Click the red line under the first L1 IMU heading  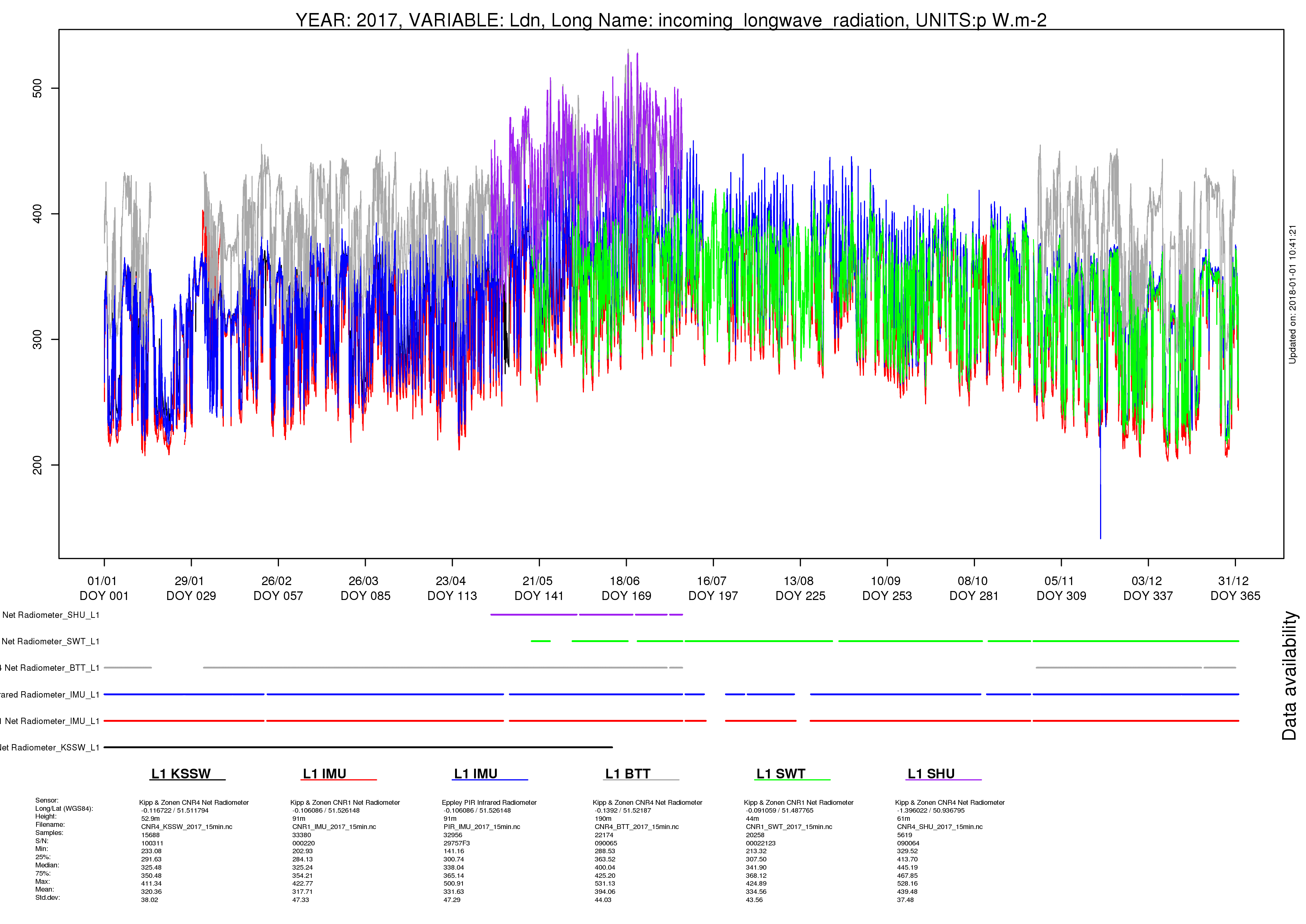[339, 779]
